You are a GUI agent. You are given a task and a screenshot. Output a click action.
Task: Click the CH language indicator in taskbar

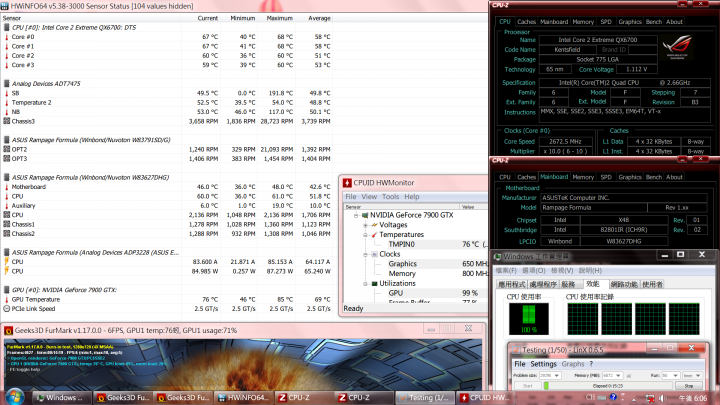[590, 398]
